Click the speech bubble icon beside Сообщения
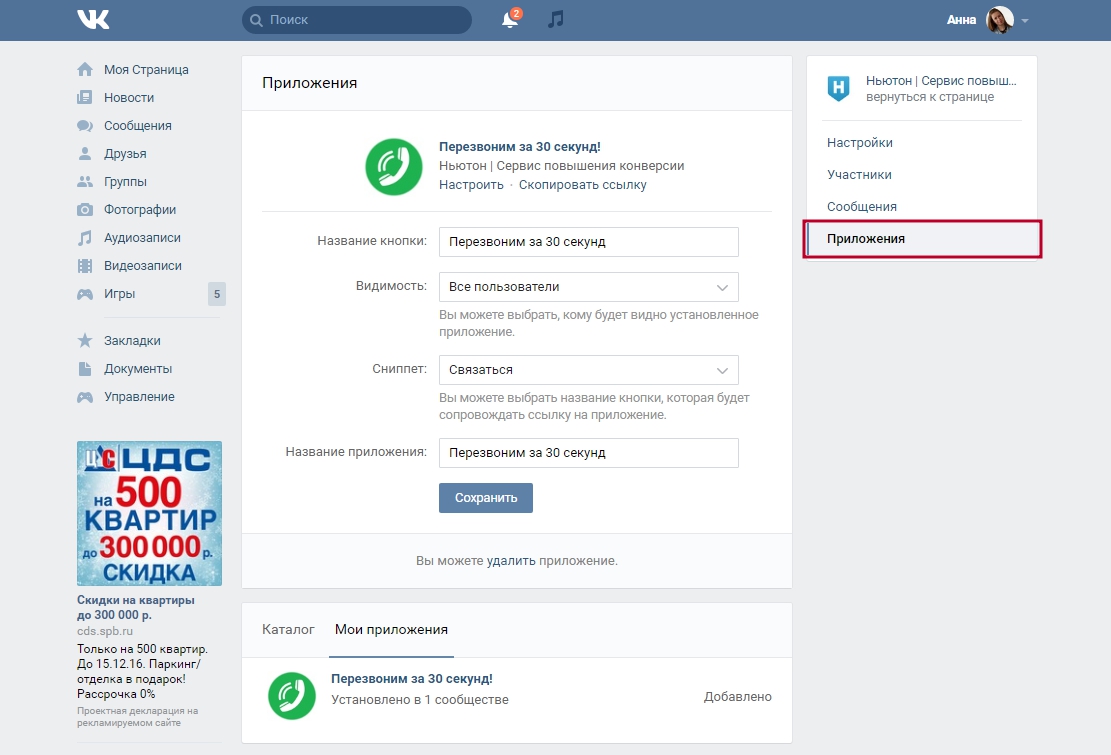The width and height of the screenshot is (1111, 755). tap(85, 125)
